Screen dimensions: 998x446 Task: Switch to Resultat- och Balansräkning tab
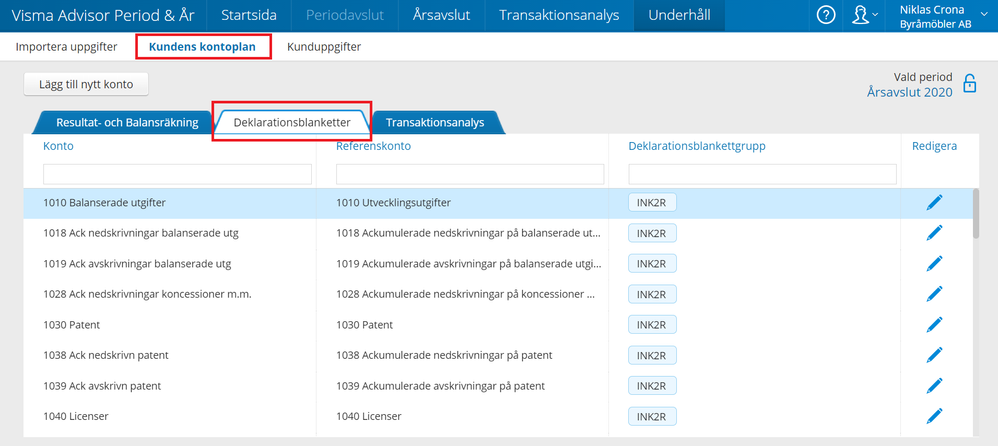click(x=126, y=122)
